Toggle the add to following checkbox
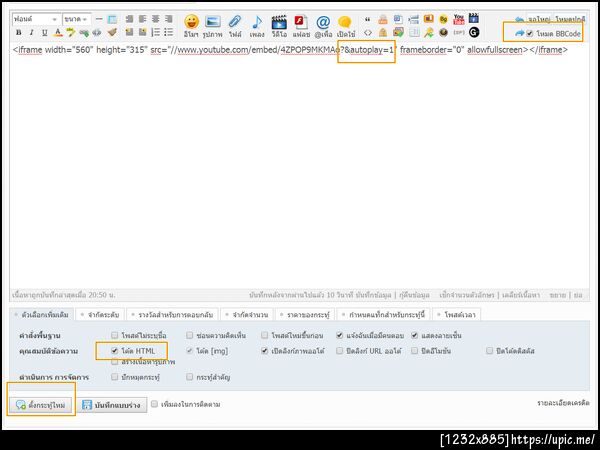Image resolution: width=600 pixels, height=450 pixels. pos(154,404)
